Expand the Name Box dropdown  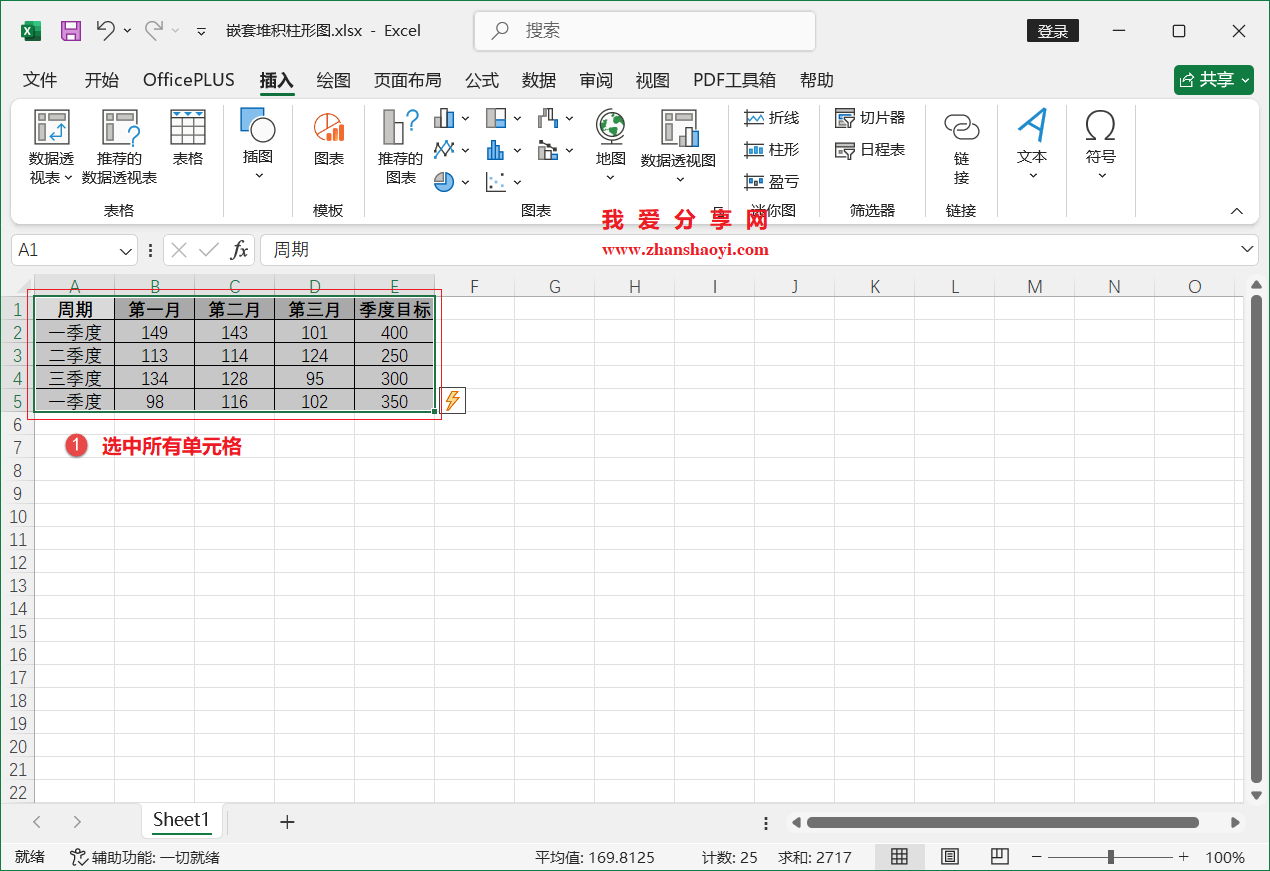[126, 250]
